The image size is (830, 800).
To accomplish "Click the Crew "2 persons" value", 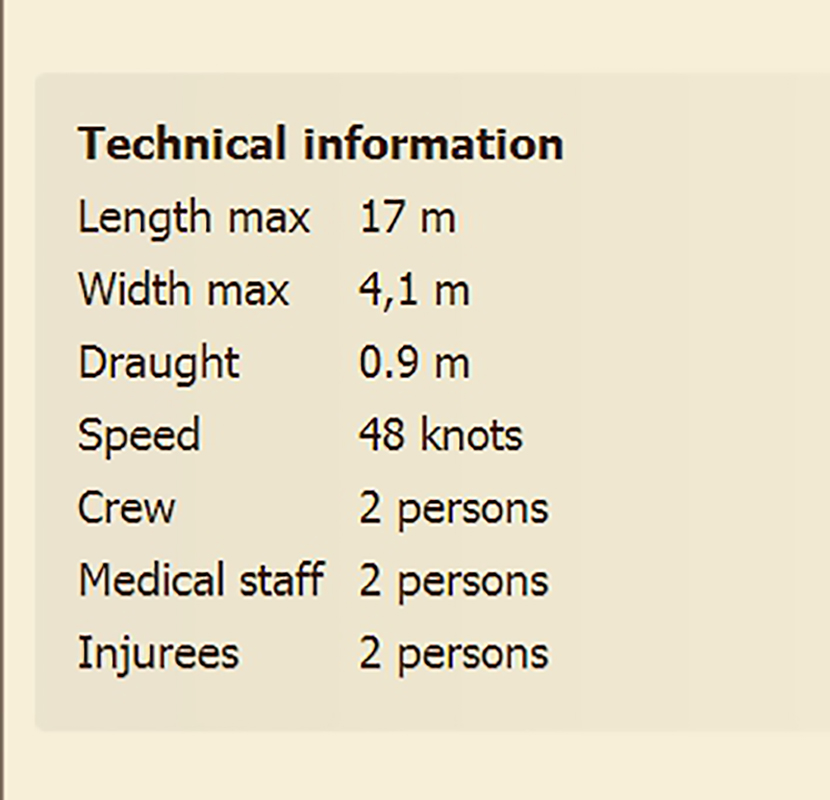I will pos(453,508).
